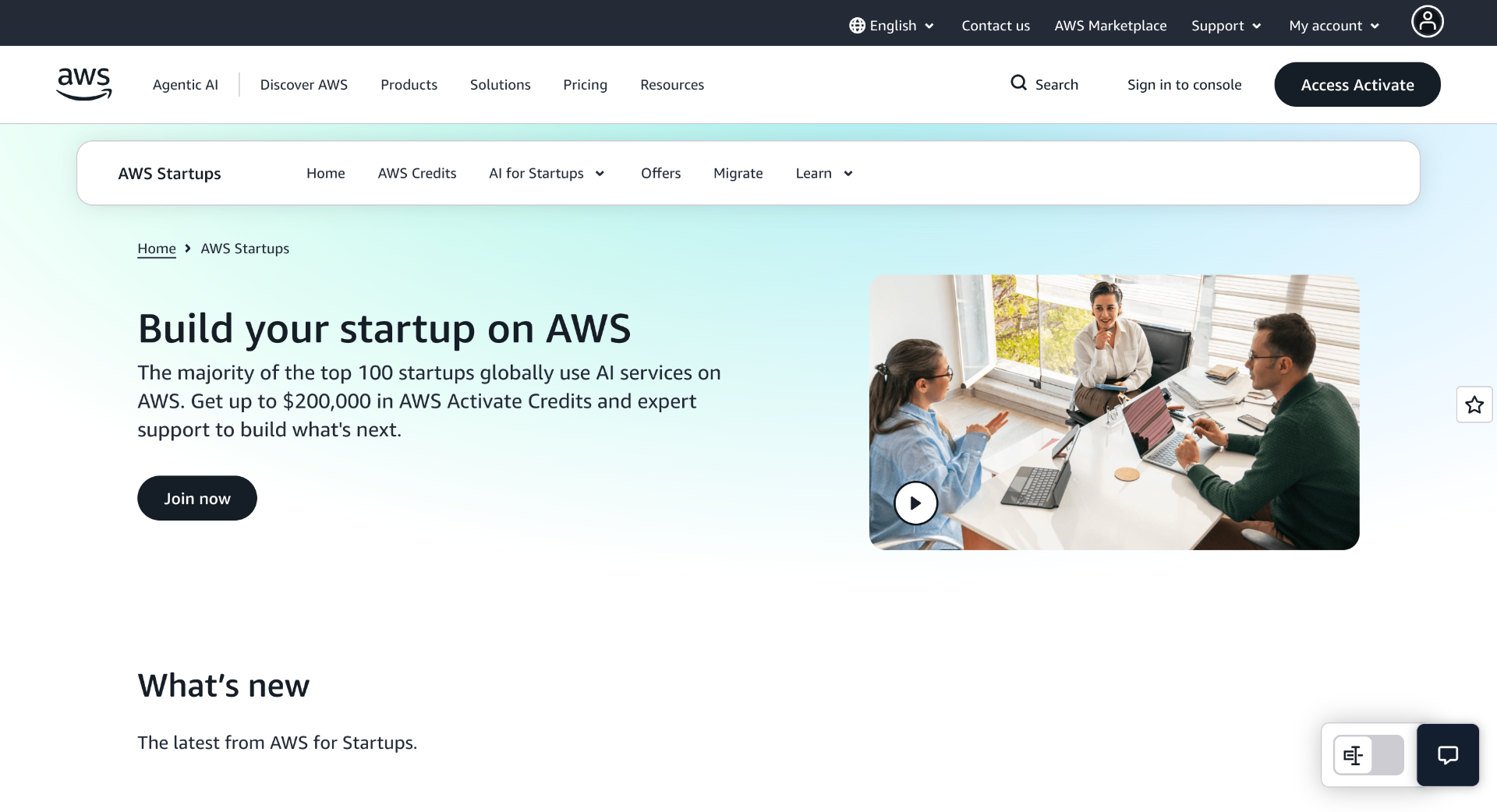Viewport: 1497px width, 812px height.
Task: Click 'The latest from AWS for Startups.' text
Action: tap(278, 743)
